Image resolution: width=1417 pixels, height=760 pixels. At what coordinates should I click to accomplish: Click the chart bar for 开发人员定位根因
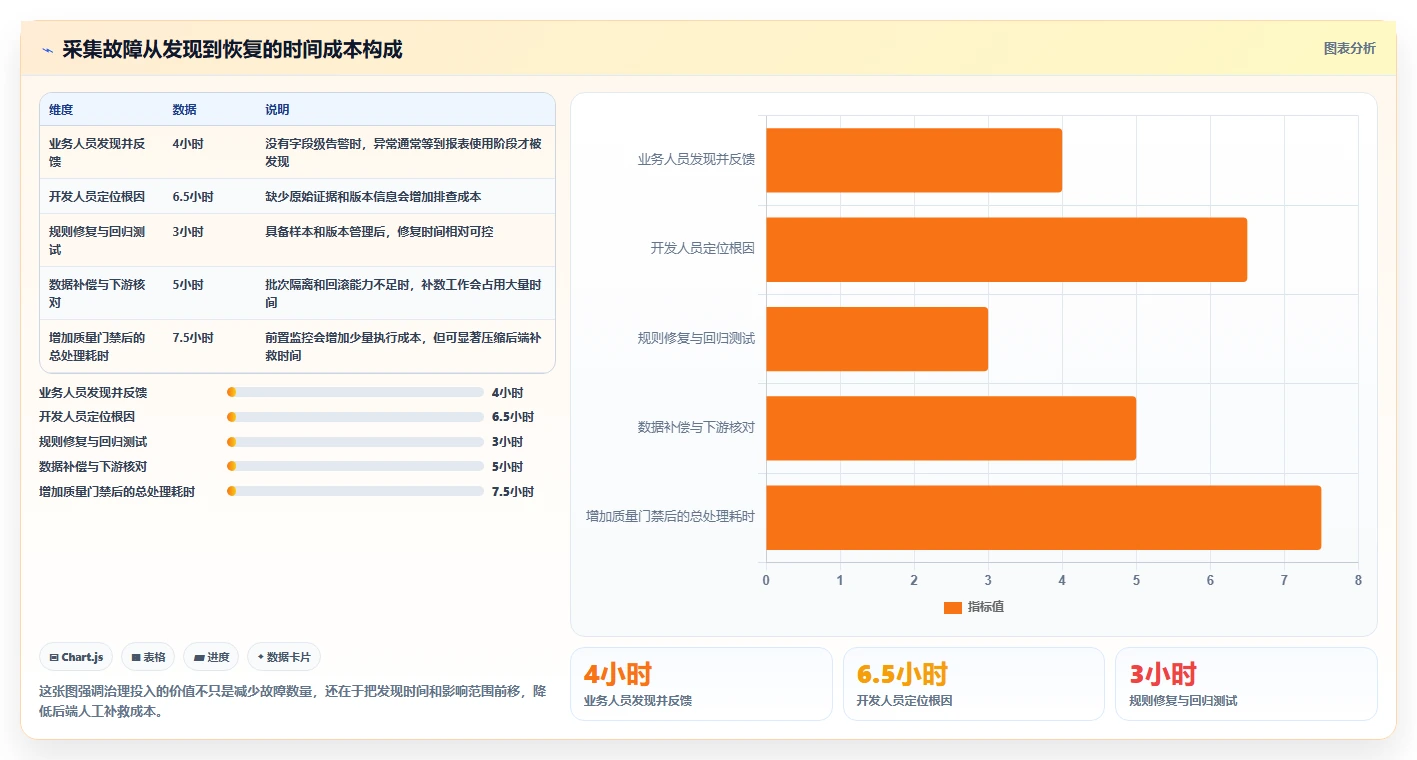pyautogui.click(x=1007, y=249)
